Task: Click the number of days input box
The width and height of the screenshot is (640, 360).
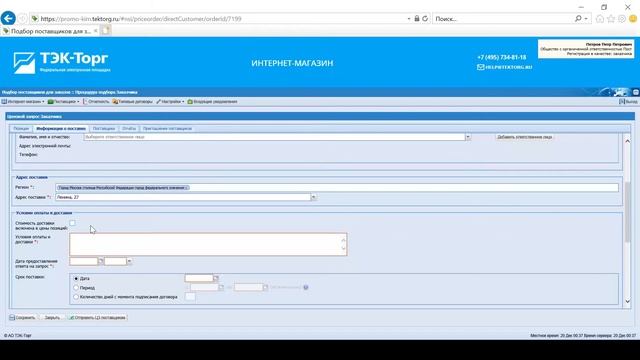Action: tap(190, 297)
